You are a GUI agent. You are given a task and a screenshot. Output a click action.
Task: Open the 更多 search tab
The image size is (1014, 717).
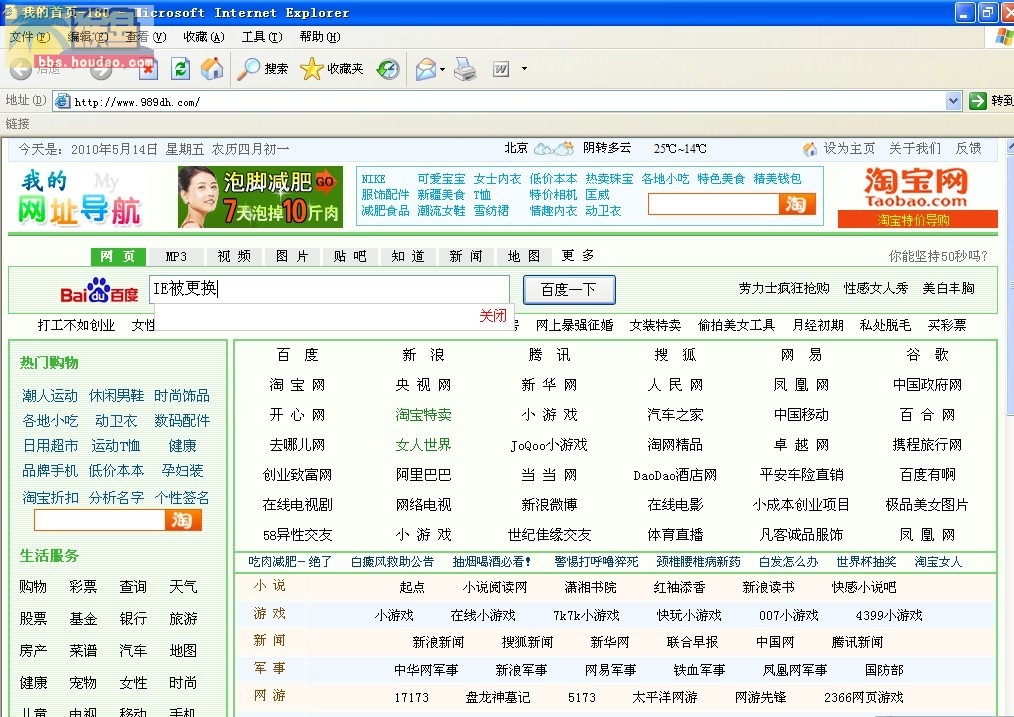[578, 256]
